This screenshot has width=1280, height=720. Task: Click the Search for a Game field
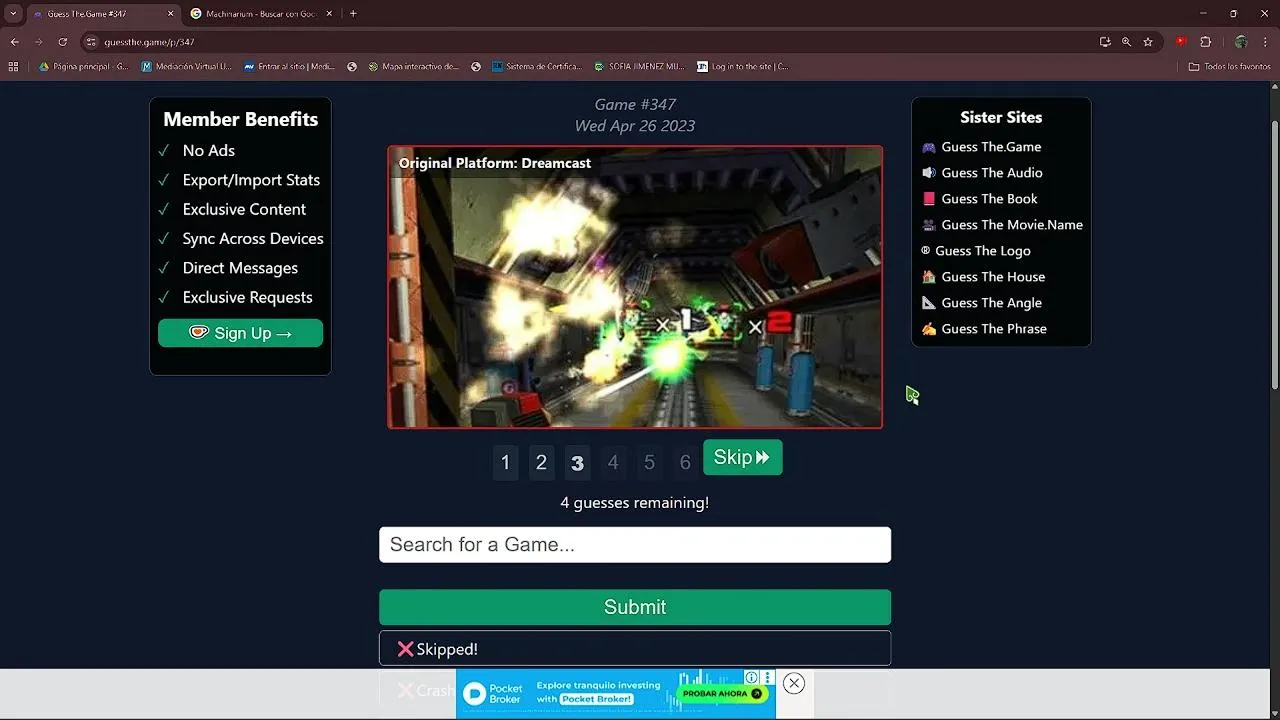pyautogui.click(x=635, y=545)
